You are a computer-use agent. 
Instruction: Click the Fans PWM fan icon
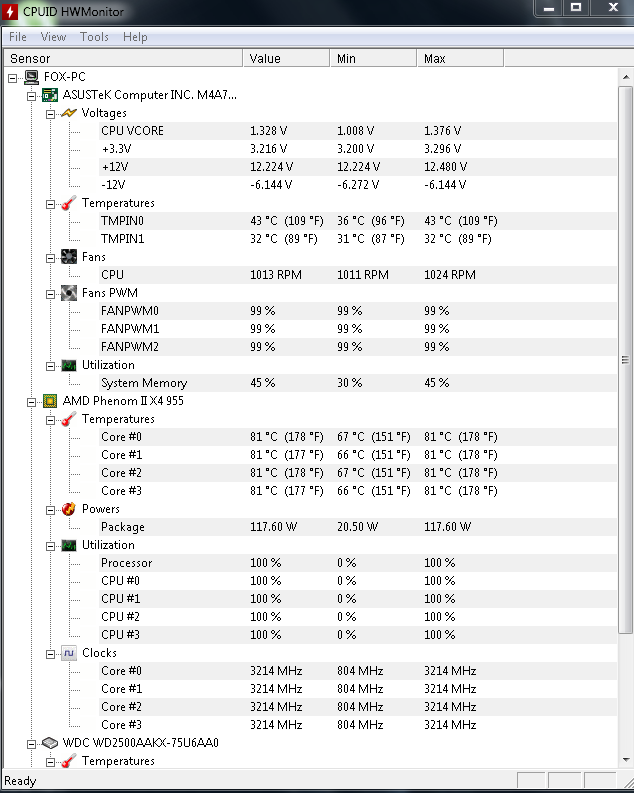(69, 293)
